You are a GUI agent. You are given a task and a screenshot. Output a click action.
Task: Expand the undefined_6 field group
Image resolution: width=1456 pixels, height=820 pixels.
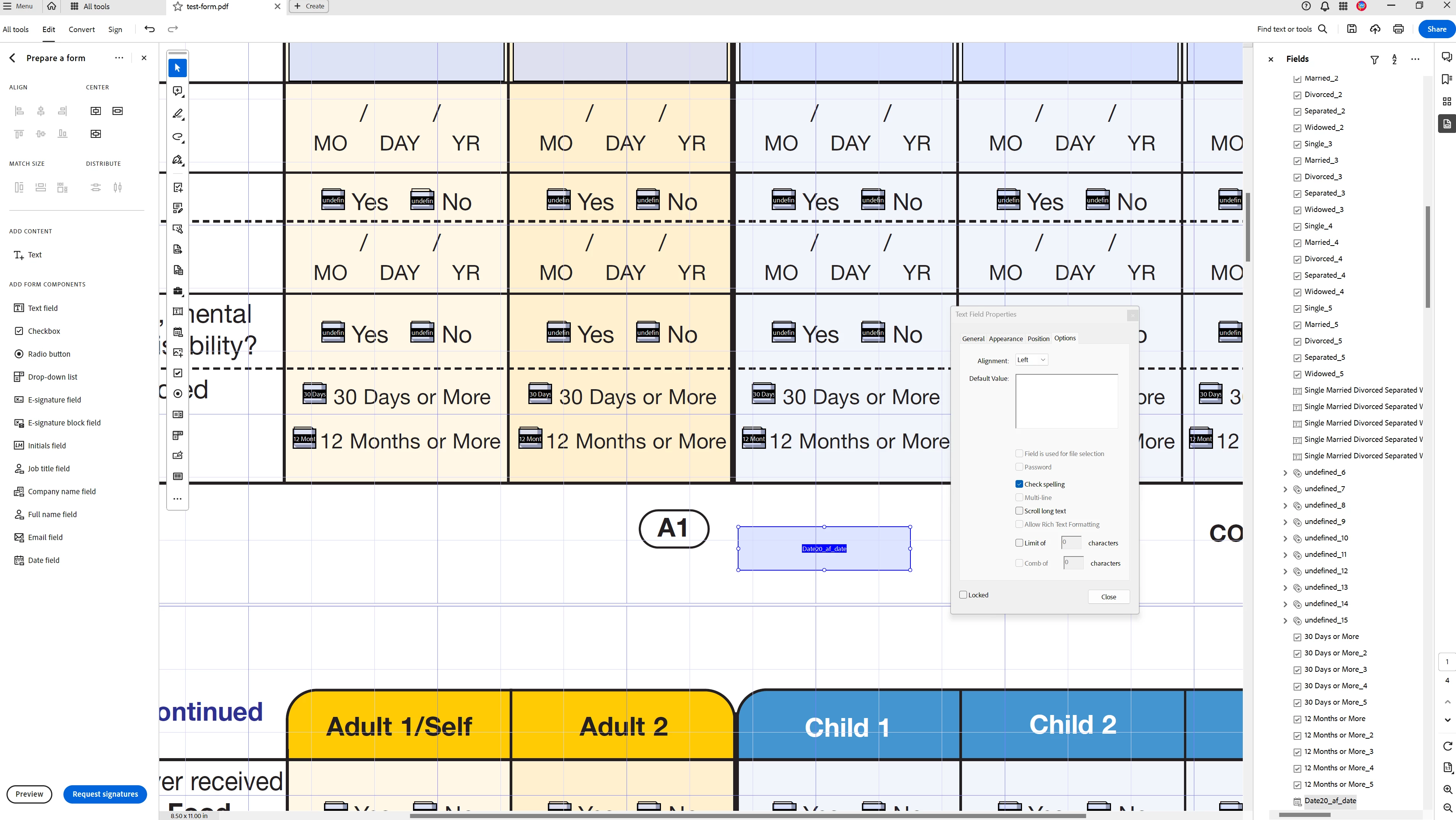coord(1285,472)
